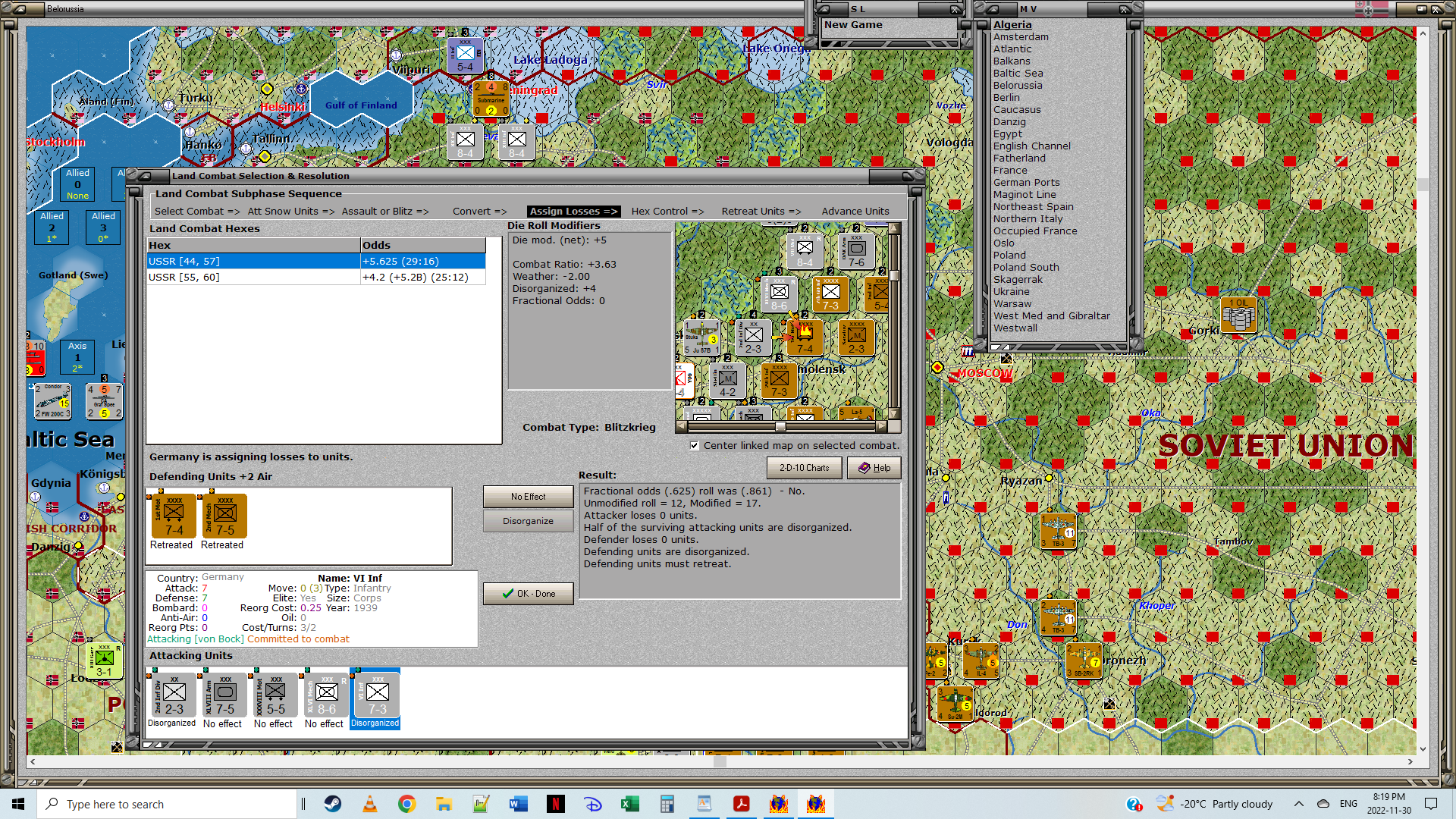Viewport: 1456px width, 819px height.
Task: Click the Disorganize button
Action: (529, 522)
